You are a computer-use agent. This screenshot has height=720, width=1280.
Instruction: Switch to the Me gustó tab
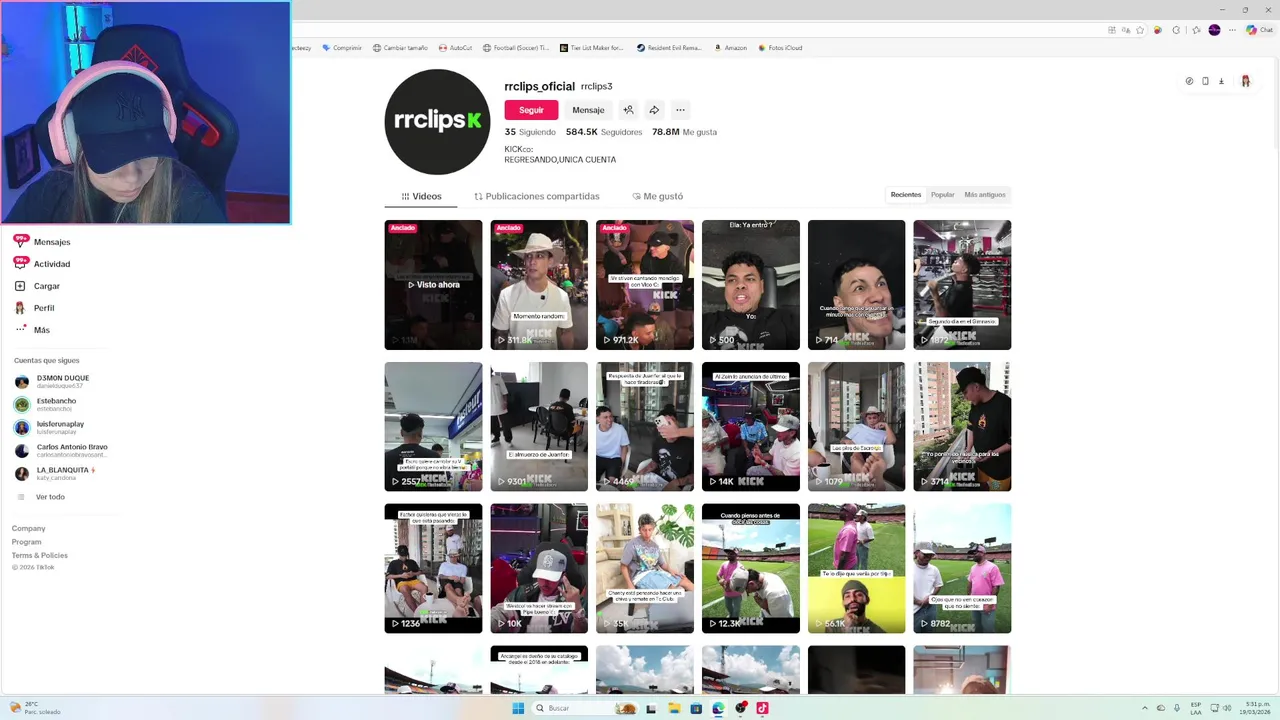pos(658,196)
